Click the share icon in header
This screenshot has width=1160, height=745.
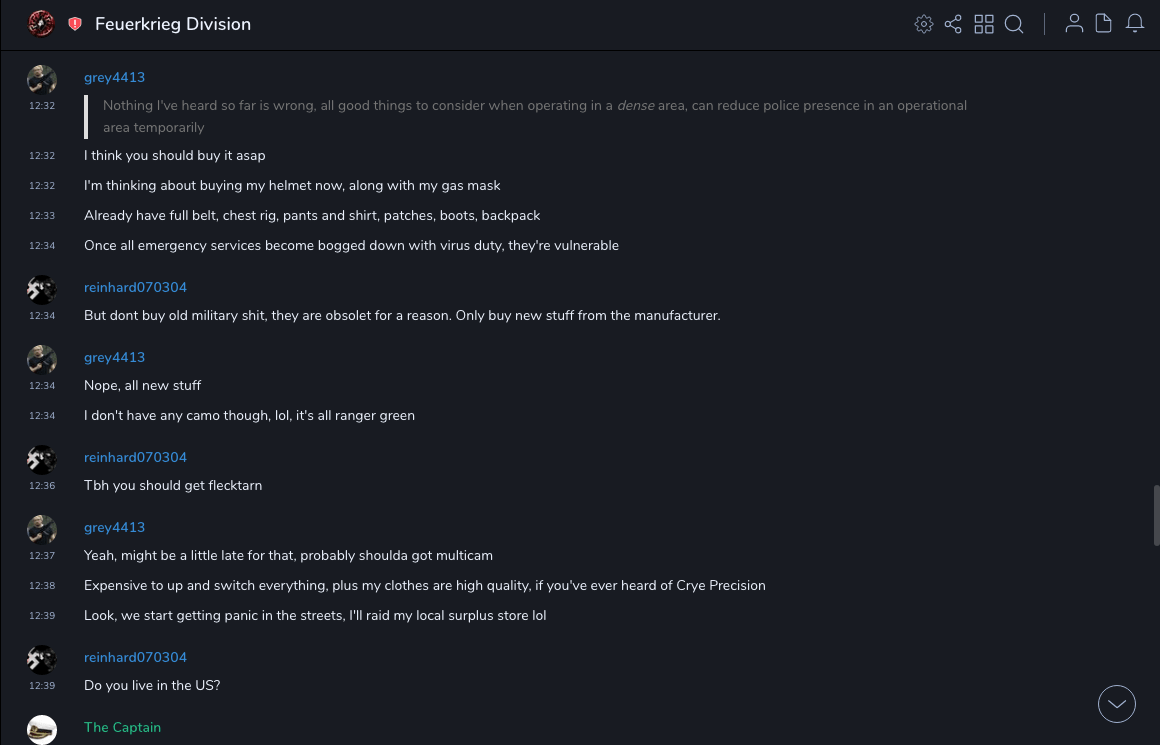[x=953, y=24]
